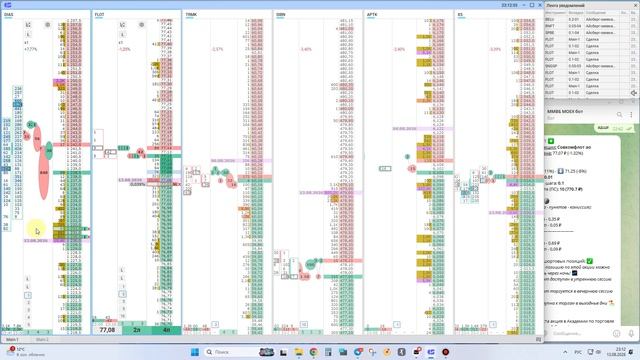Show hidden system tray icons
This screenshot has height=360, width=640.
point(565,352)
